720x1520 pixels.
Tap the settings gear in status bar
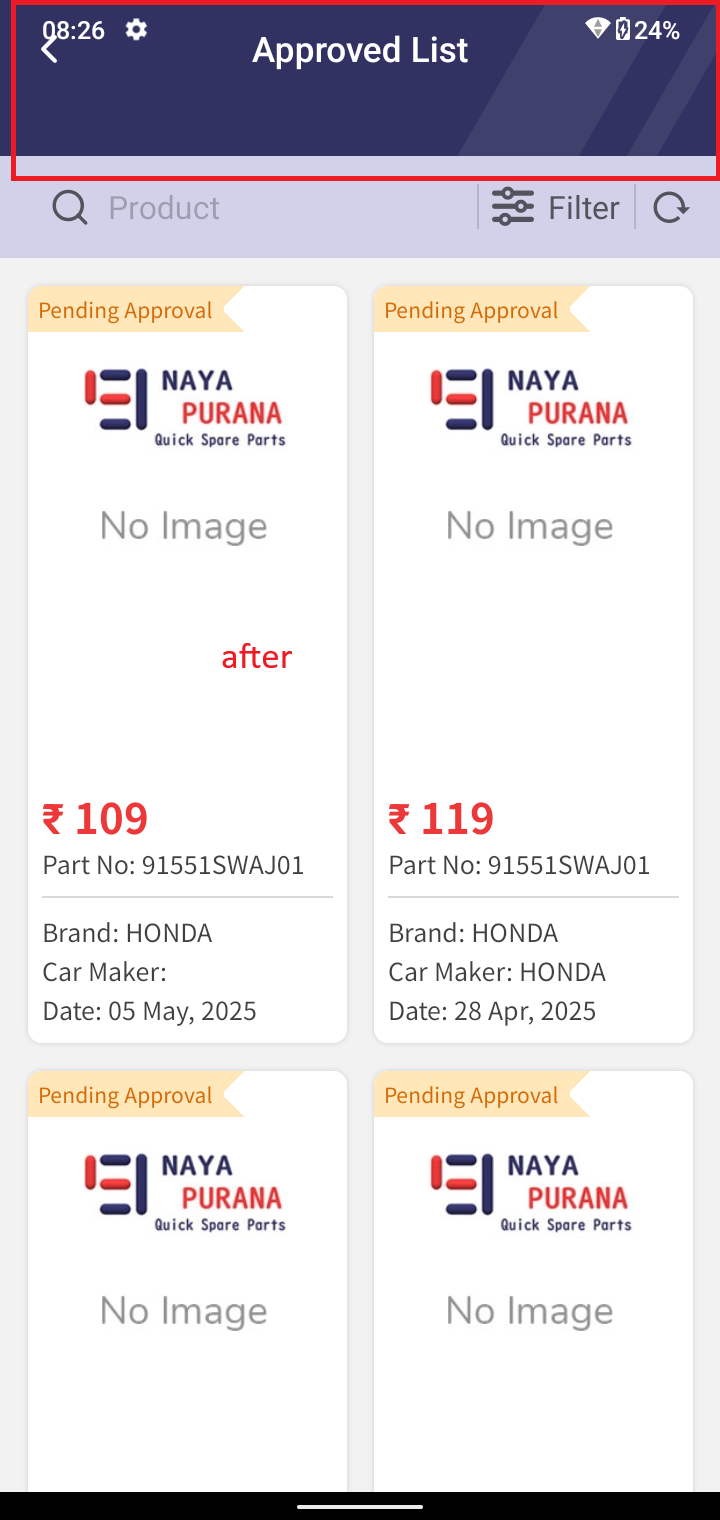pyautogui.click(x=136, y=30)
